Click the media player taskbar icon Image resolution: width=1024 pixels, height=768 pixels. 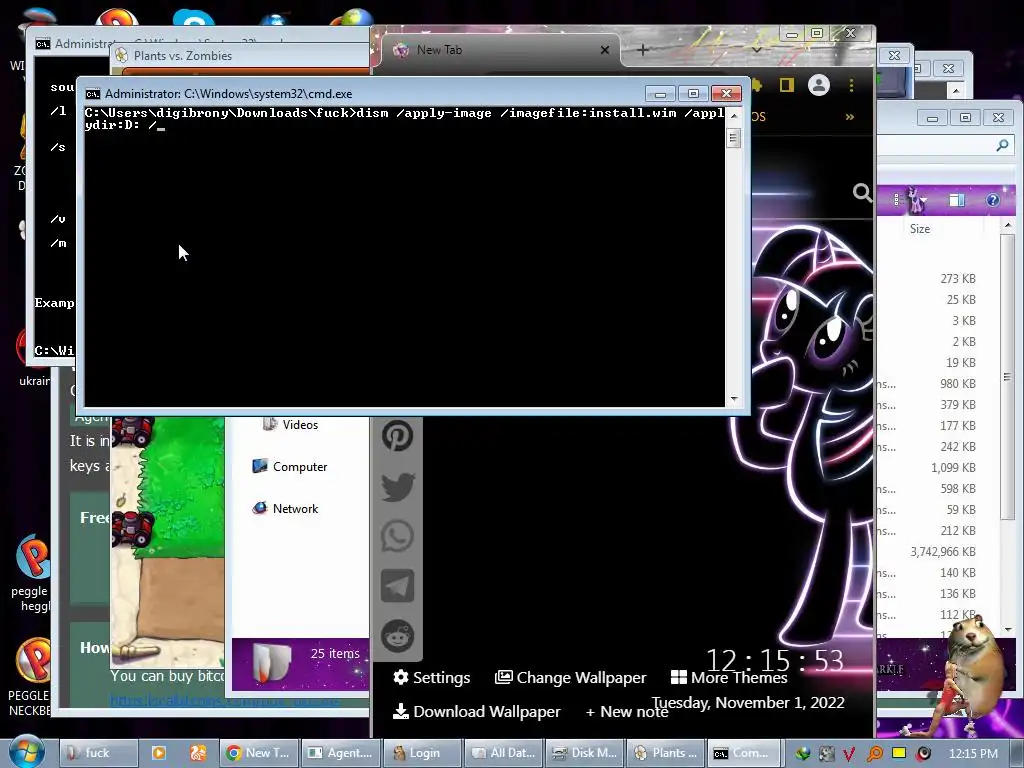[159, 753]
